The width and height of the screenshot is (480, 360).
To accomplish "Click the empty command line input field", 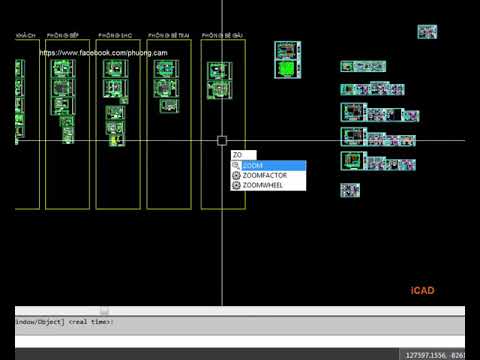I will 240,341.
